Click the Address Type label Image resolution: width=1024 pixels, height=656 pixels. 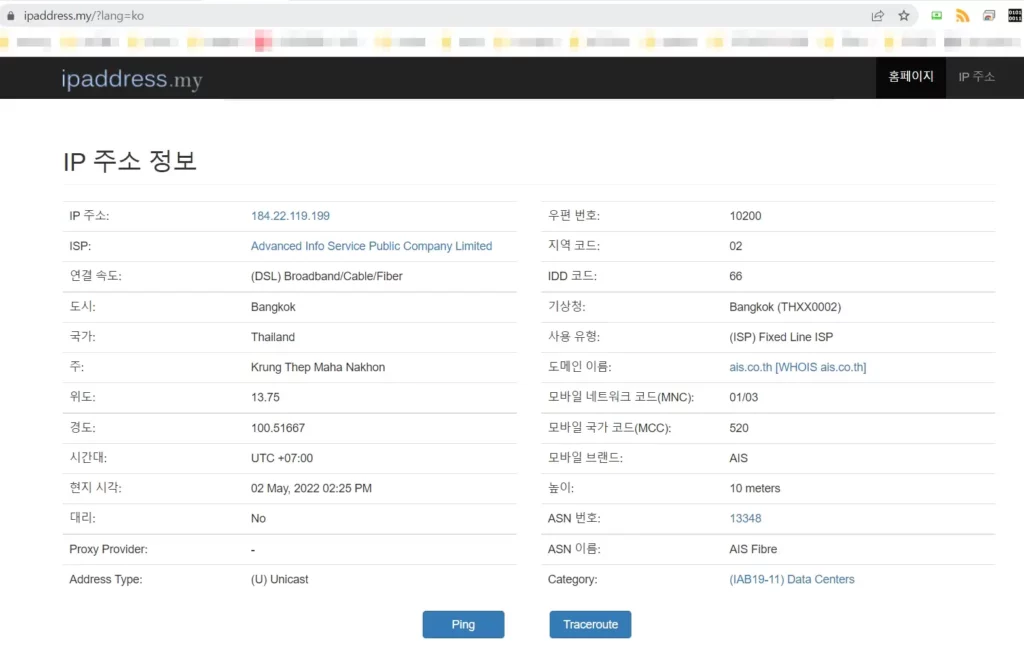pyautogui.click(x=106, y=579)
